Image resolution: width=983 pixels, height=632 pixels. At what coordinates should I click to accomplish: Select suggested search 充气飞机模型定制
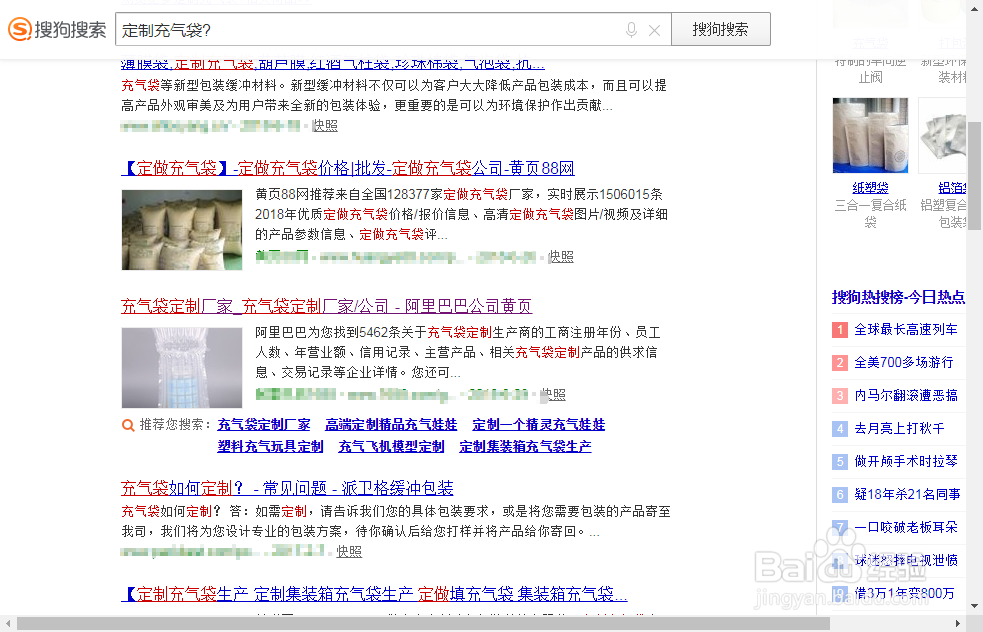[x=391, y=446]
